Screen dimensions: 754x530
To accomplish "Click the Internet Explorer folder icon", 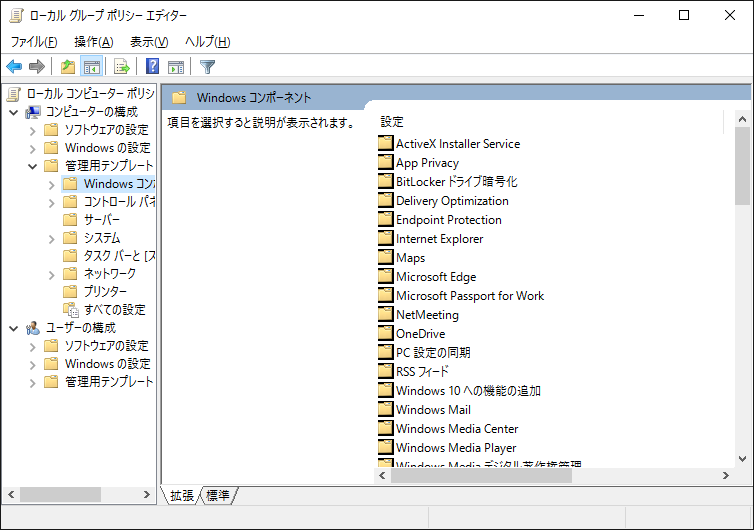I will (386, 238).
